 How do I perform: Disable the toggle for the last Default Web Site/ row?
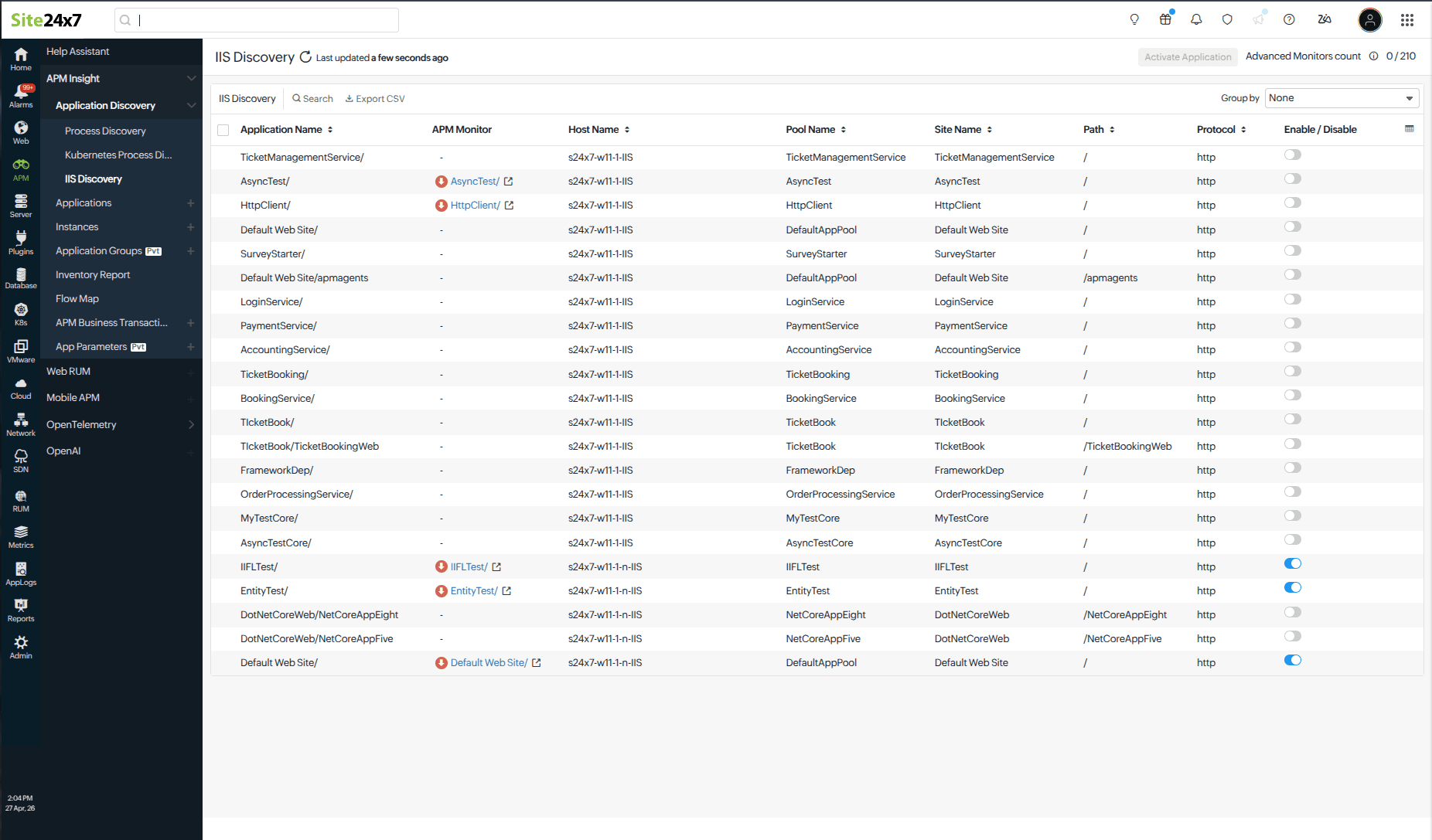tap(1293, 660)
